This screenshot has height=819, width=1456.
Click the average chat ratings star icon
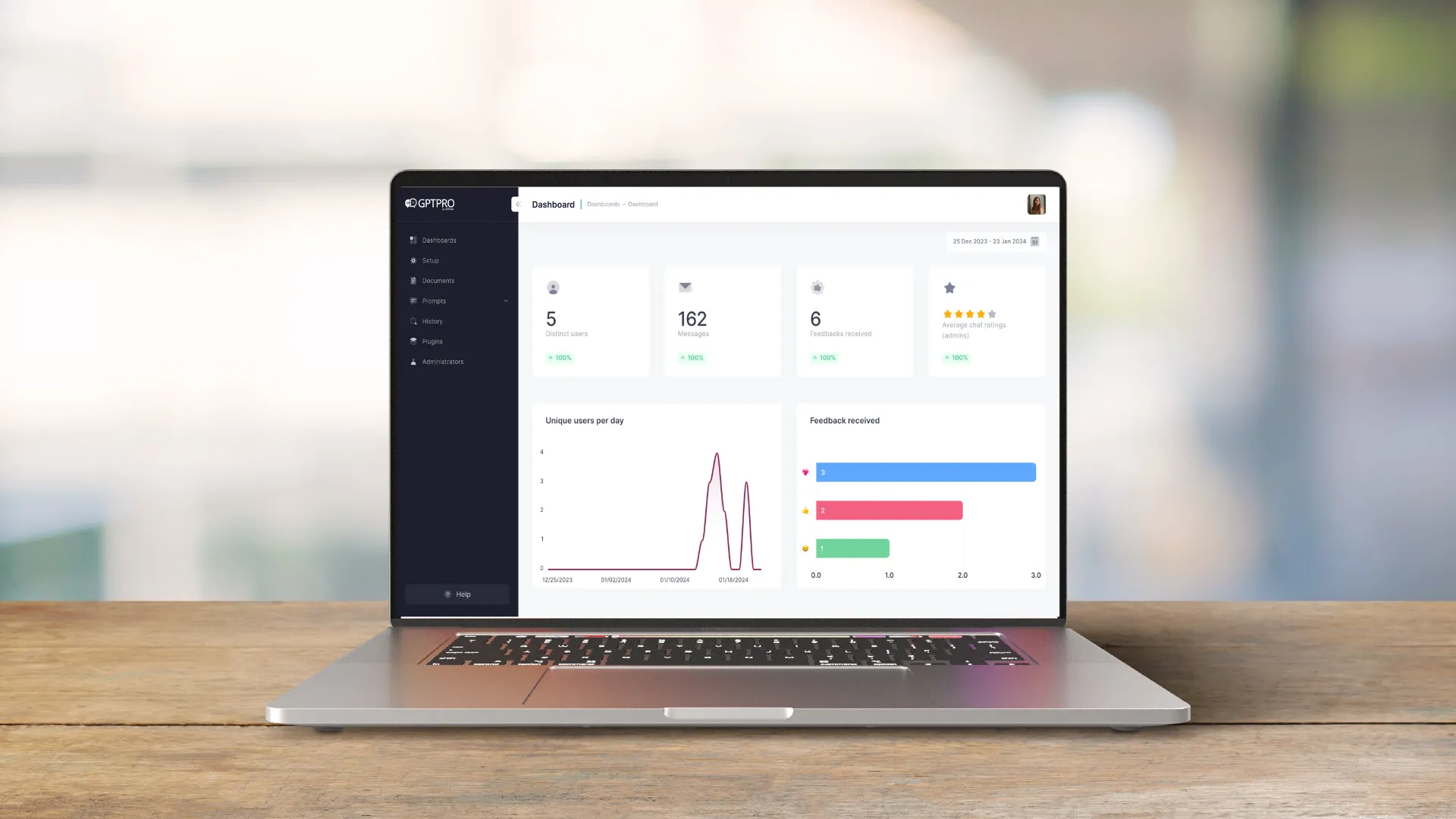coord(949,288)
